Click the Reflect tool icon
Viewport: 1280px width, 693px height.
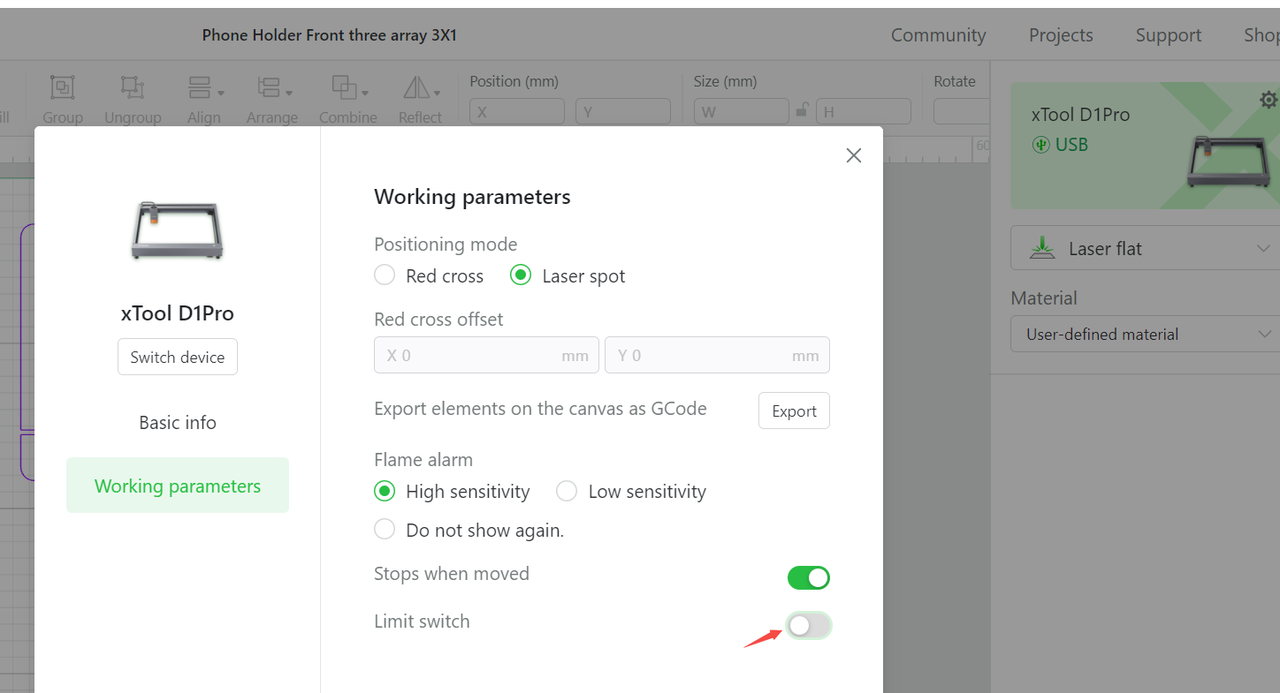click(419, 89)
